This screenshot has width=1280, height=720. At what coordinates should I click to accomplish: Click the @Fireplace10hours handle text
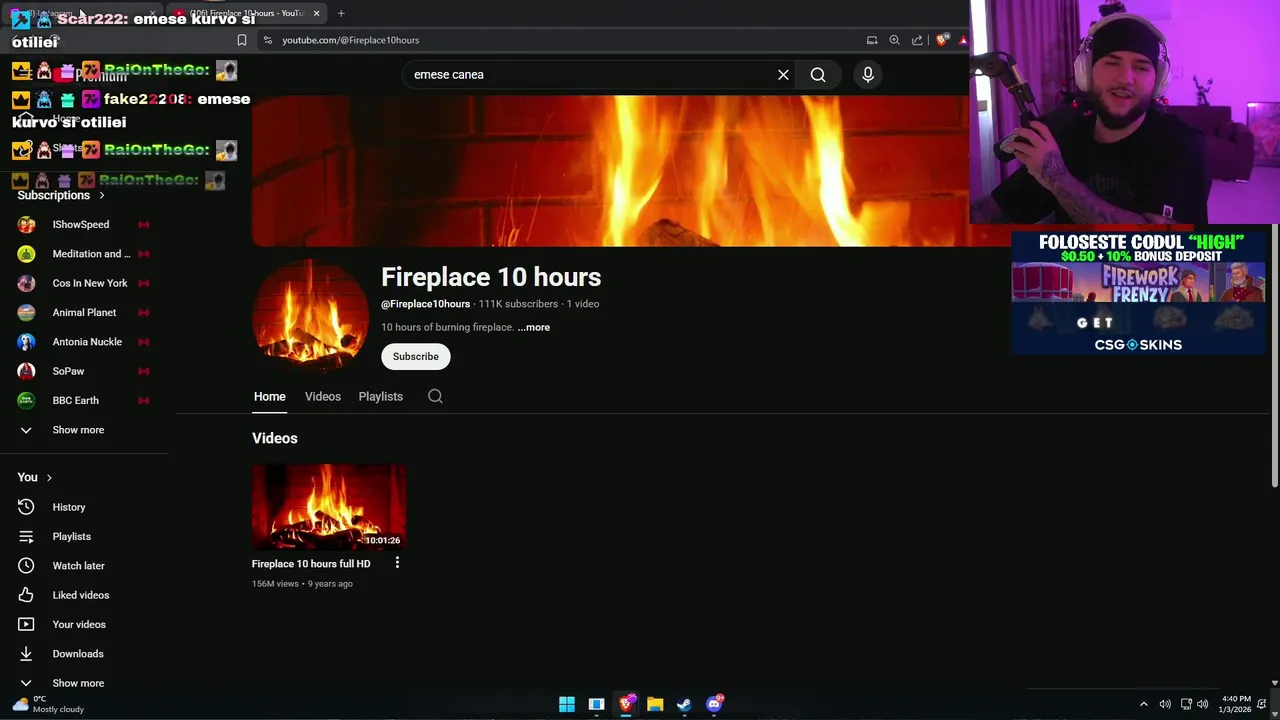(425, 304)
